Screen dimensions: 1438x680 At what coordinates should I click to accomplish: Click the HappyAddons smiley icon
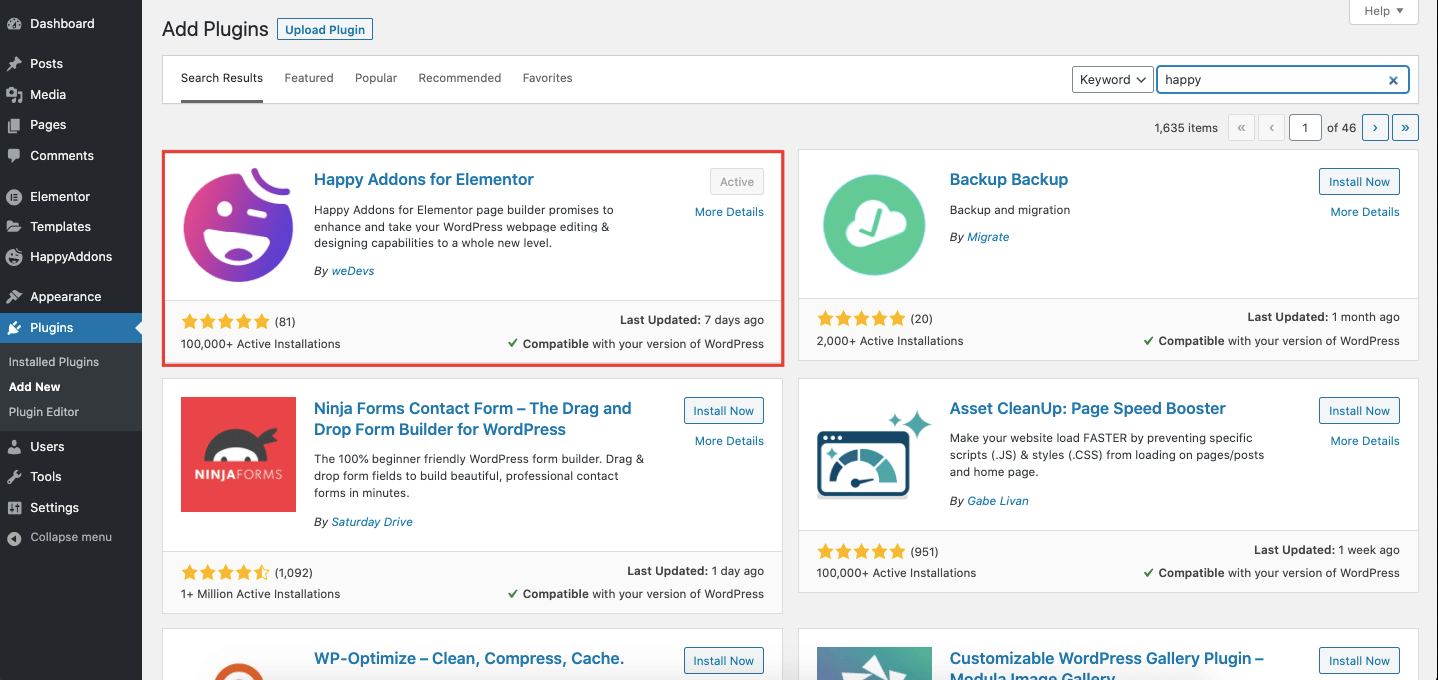point(14,257)
